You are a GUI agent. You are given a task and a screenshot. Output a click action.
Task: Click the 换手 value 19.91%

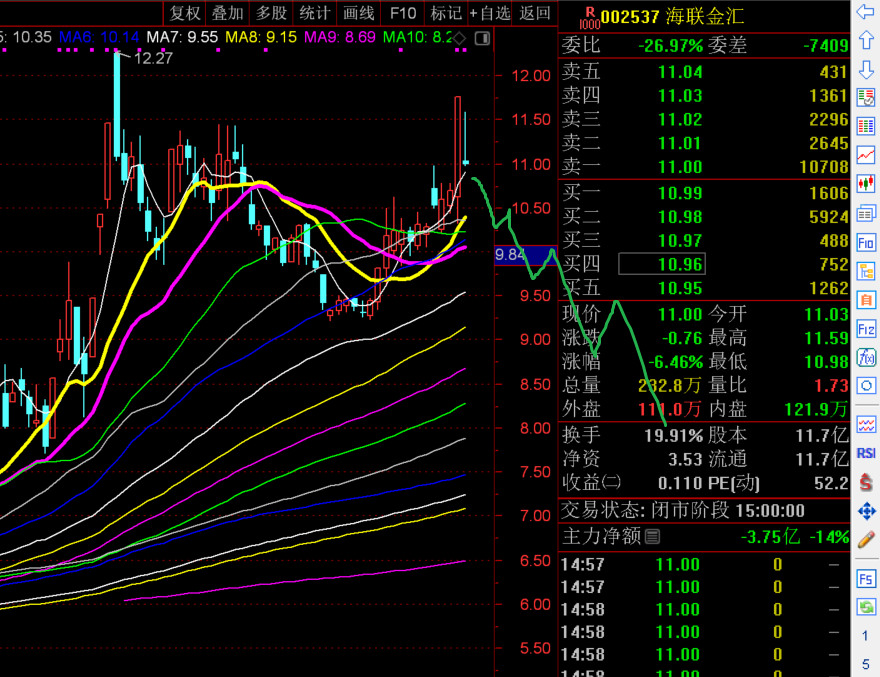point(673,435)
